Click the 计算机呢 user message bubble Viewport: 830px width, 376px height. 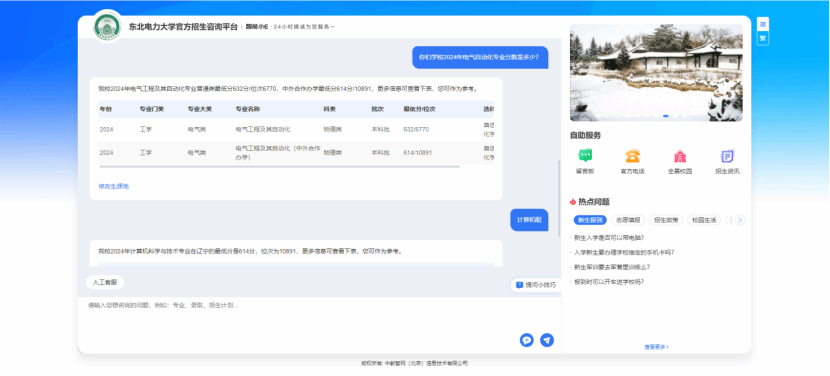click(529, 220)
